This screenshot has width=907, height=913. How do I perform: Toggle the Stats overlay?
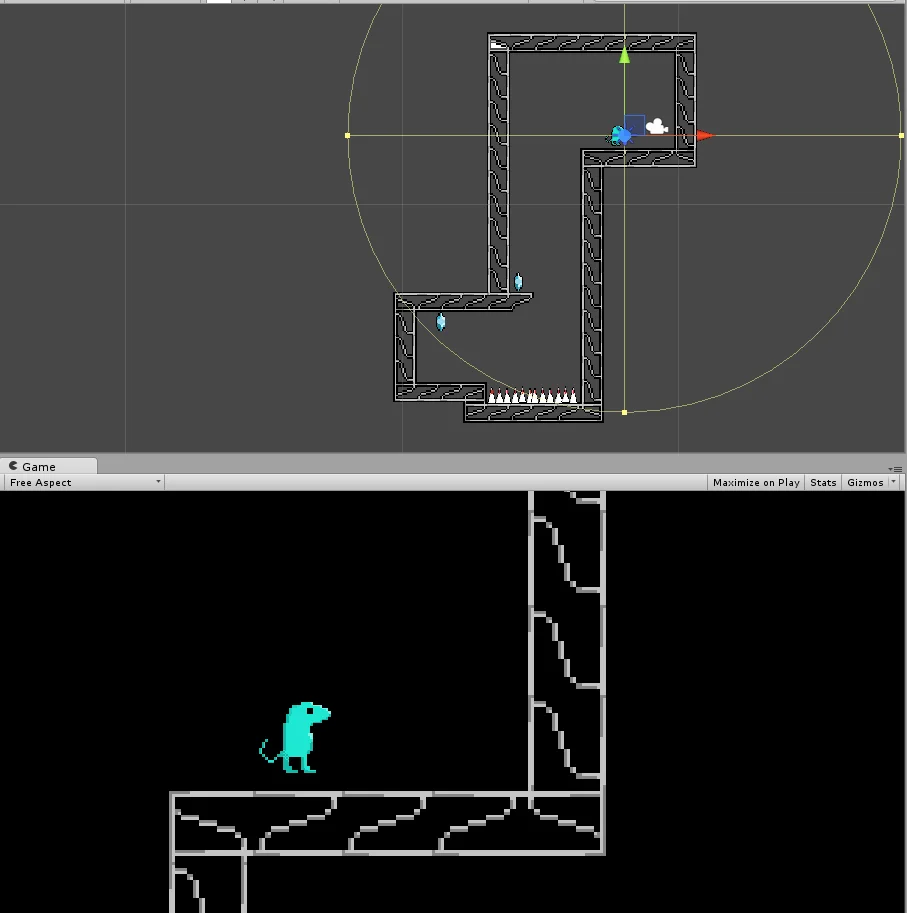823,482
